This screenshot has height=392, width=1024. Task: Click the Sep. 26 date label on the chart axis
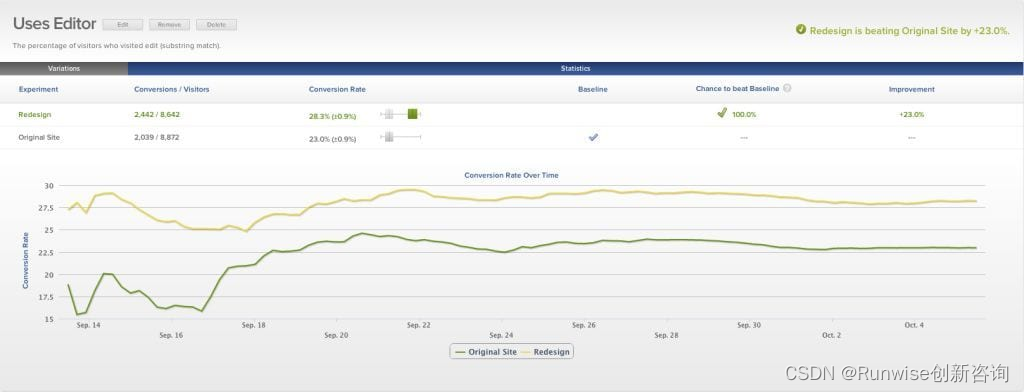(x=584, y=325)
